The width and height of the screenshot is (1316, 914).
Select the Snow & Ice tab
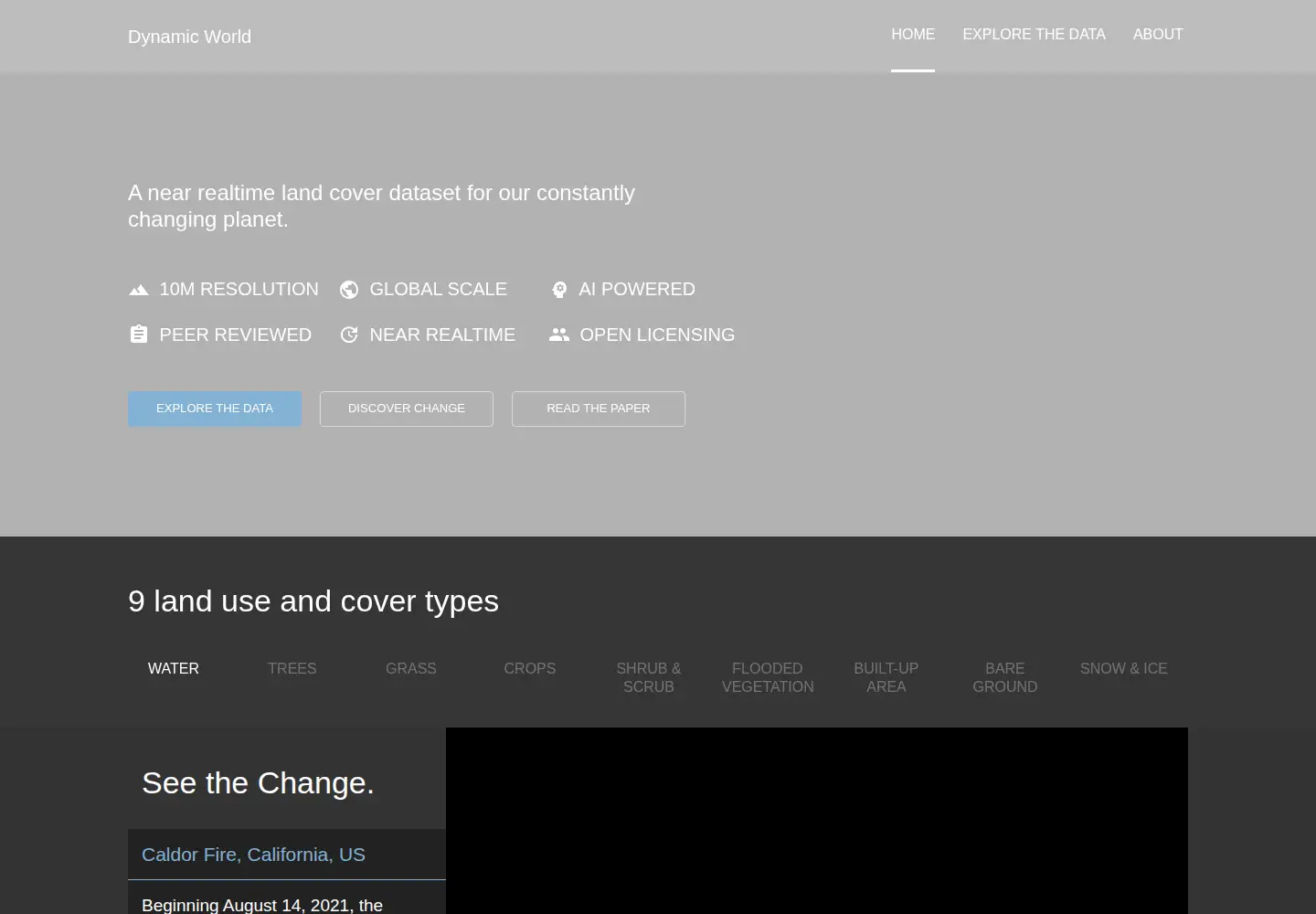coord(1124,669)
